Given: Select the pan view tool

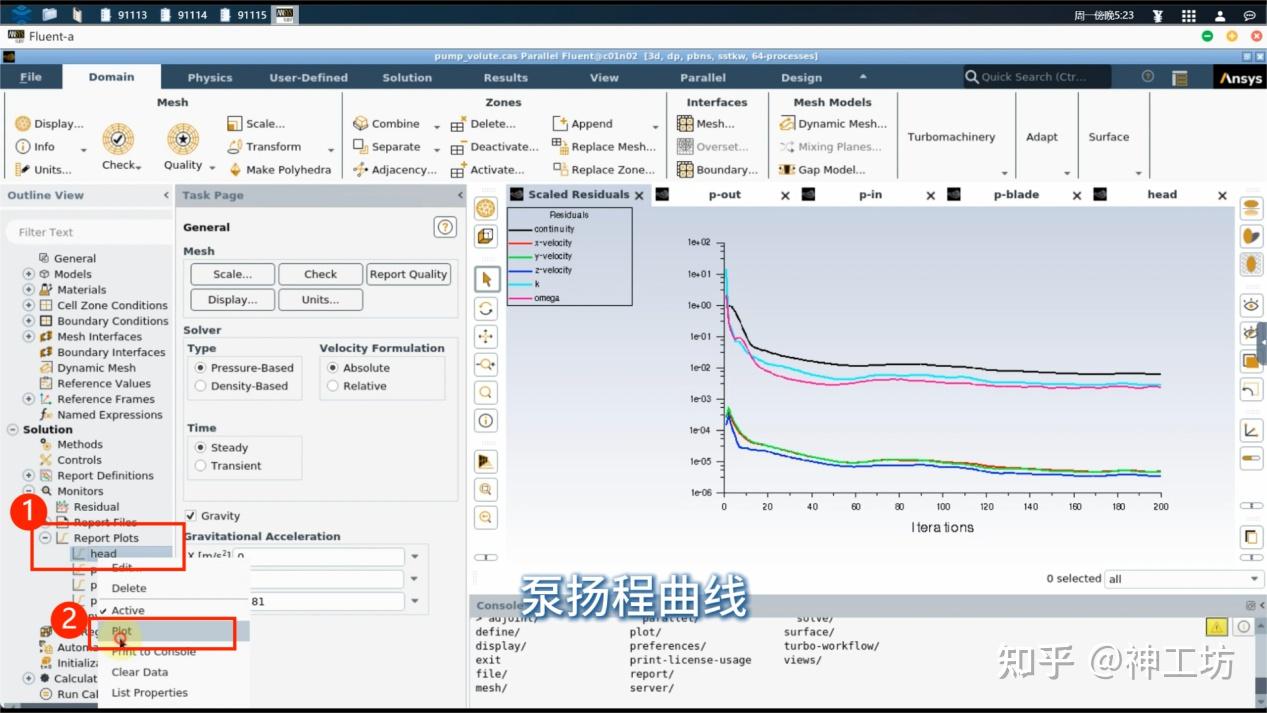Looking at the screenshot, I should click(x=486, y=336).
